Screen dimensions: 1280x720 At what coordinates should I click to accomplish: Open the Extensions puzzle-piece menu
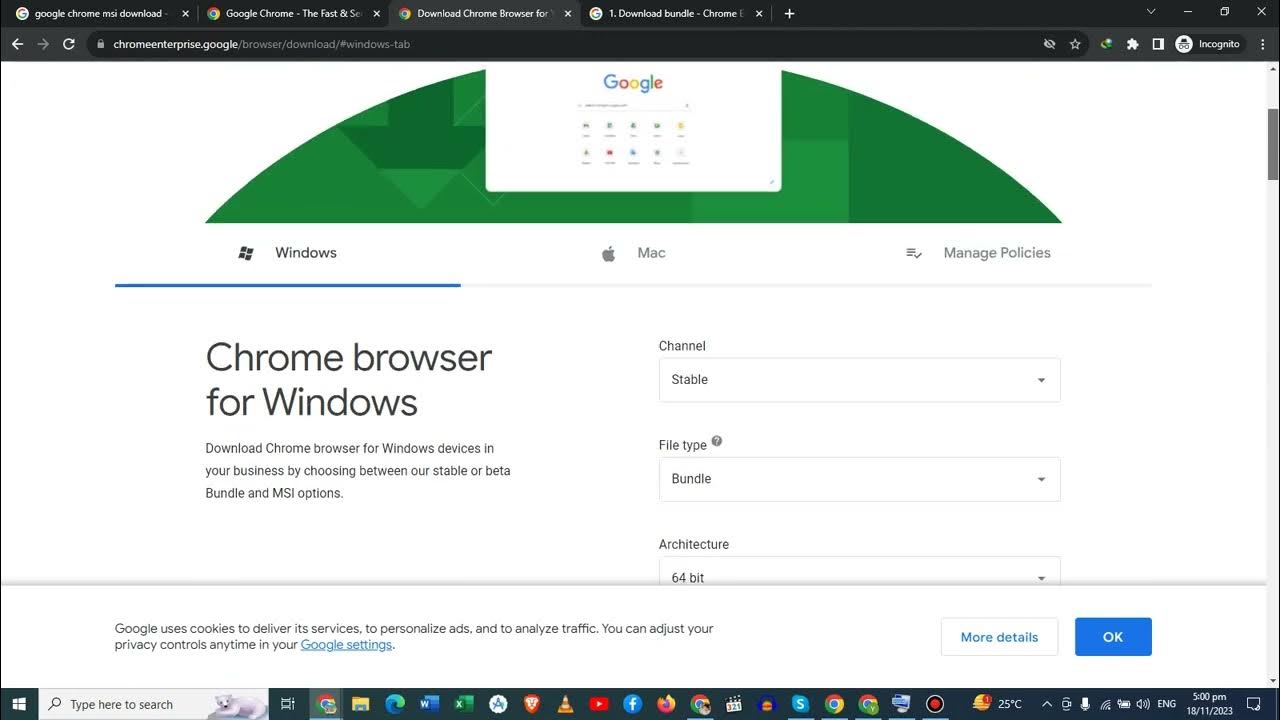[x=1132, y=44]
